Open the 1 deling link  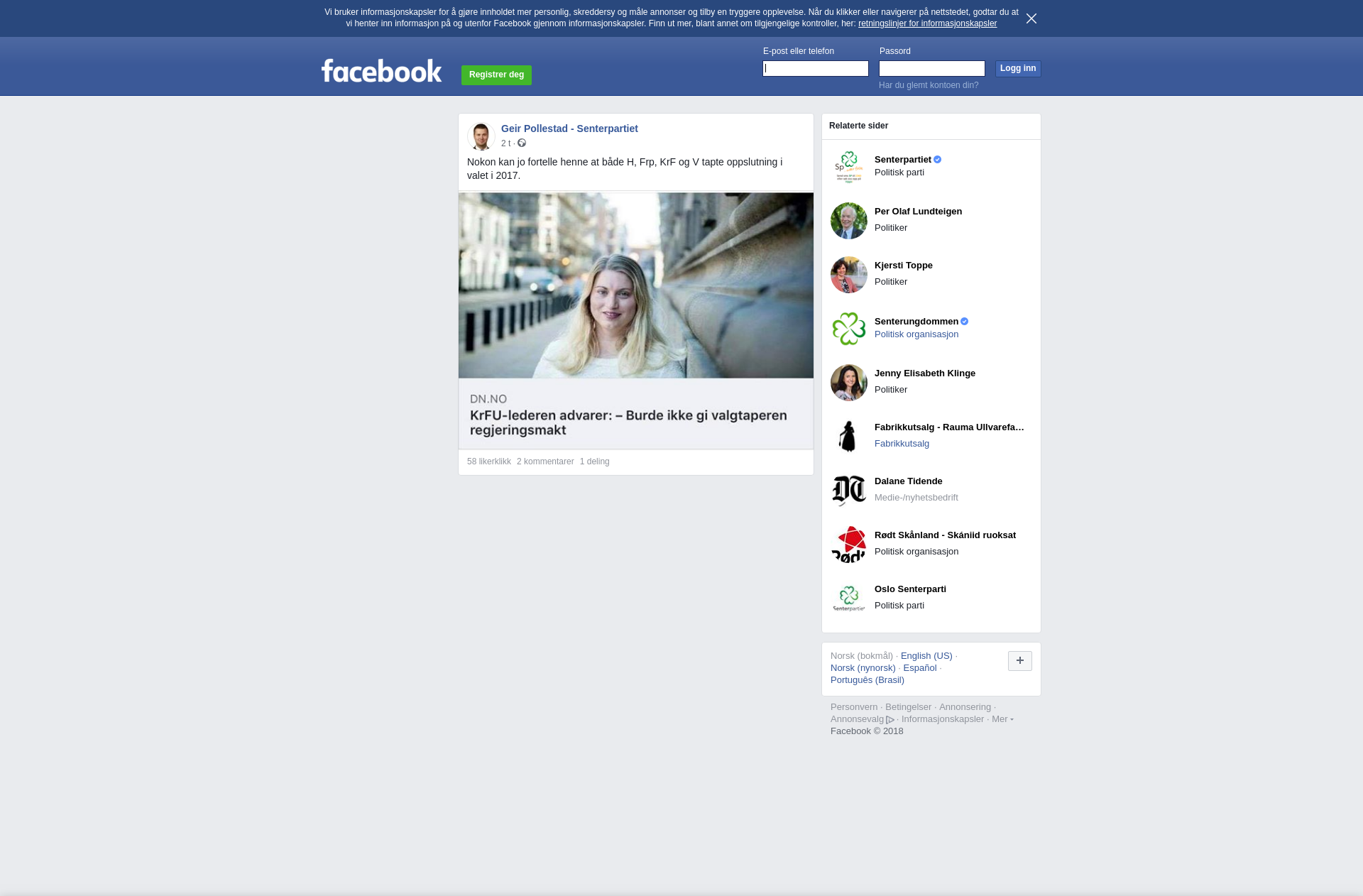[595, 461]
